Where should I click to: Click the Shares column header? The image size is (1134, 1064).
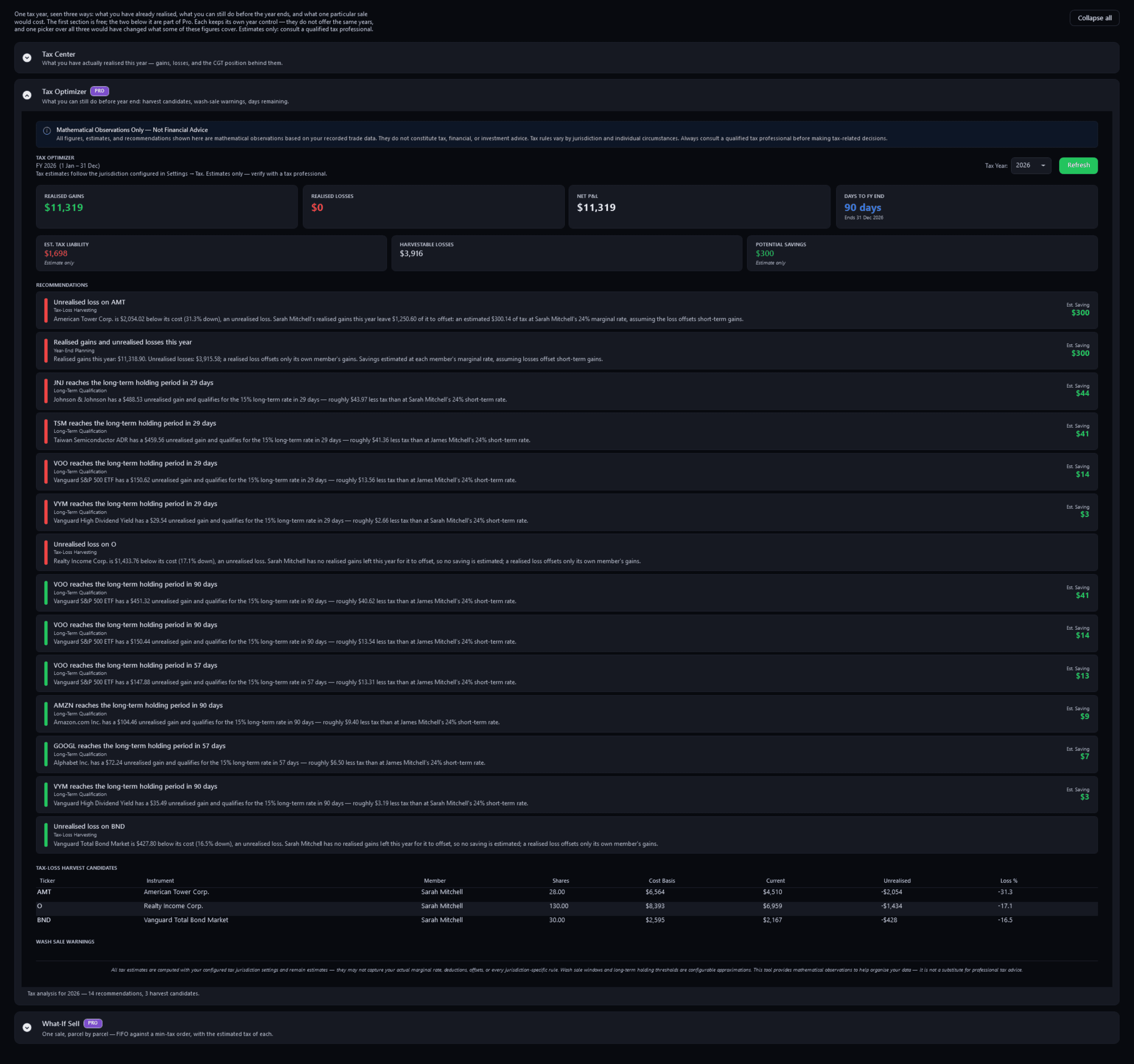[560, 880]
